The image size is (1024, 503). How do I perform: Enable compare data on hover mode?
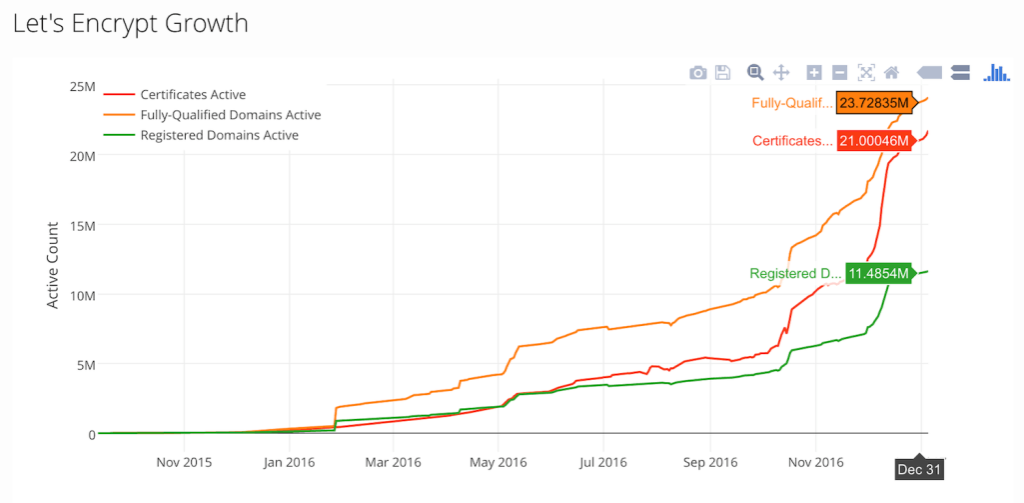point(961,72)
